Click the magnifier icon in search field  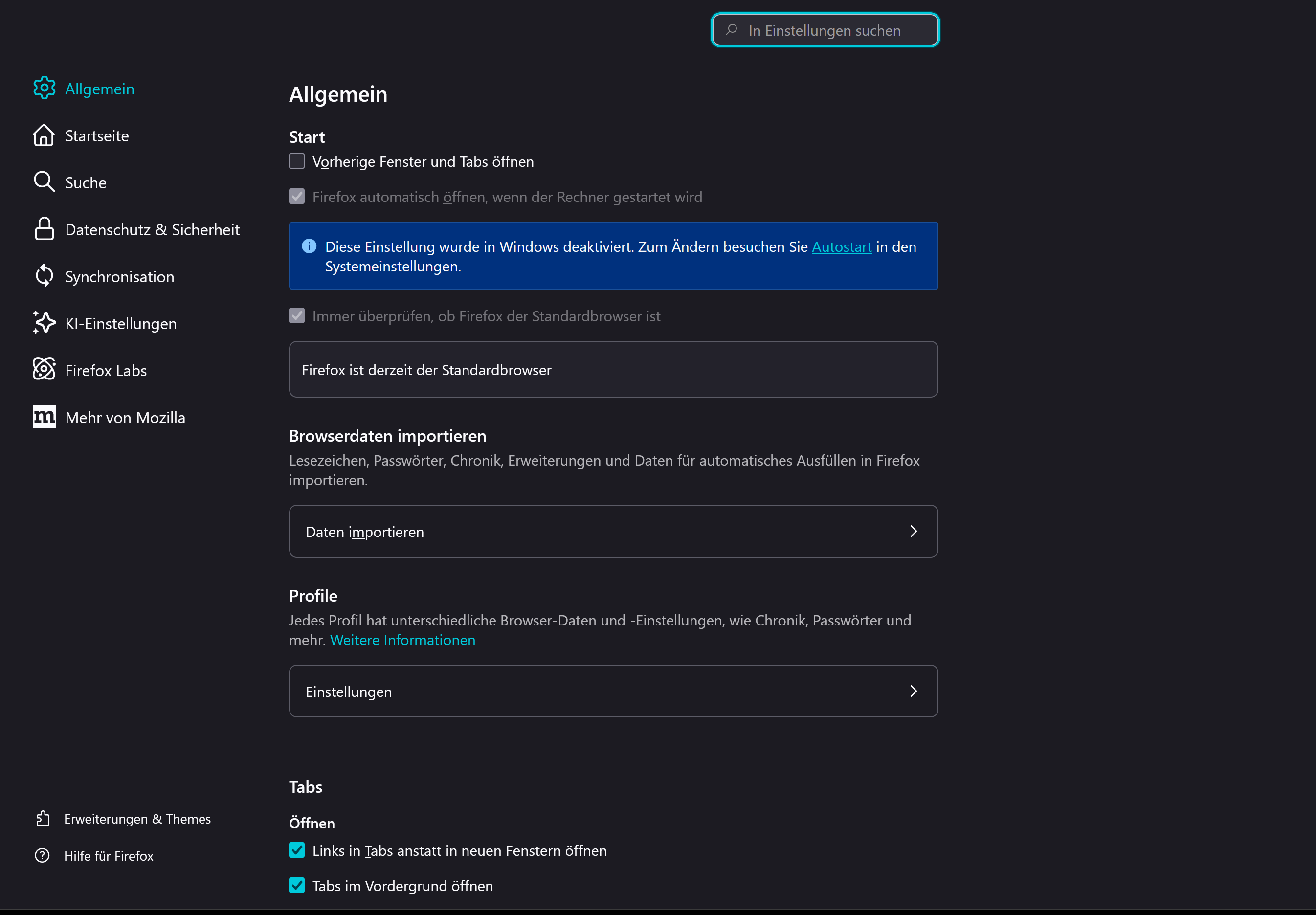(732, 30)
